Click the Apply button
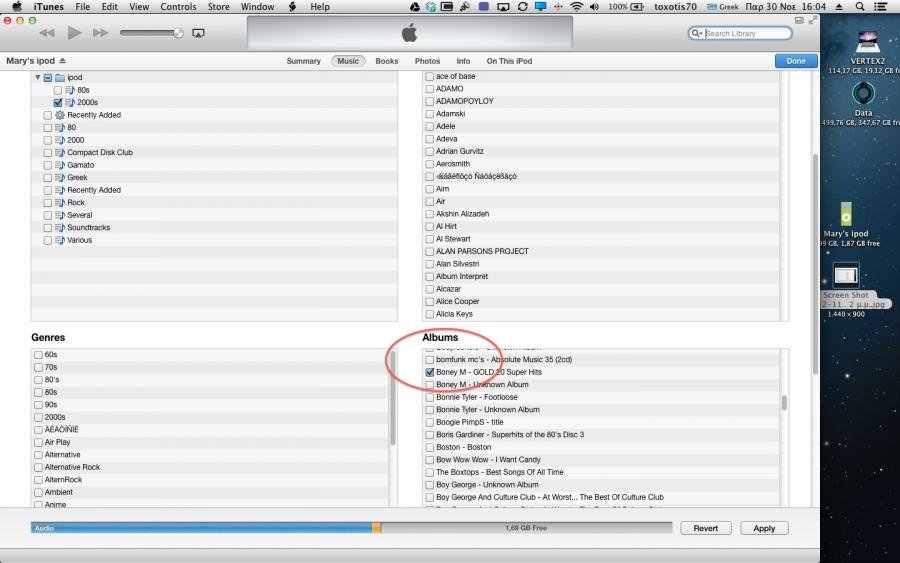The image size is (900, 563). [x=764, y=528]
